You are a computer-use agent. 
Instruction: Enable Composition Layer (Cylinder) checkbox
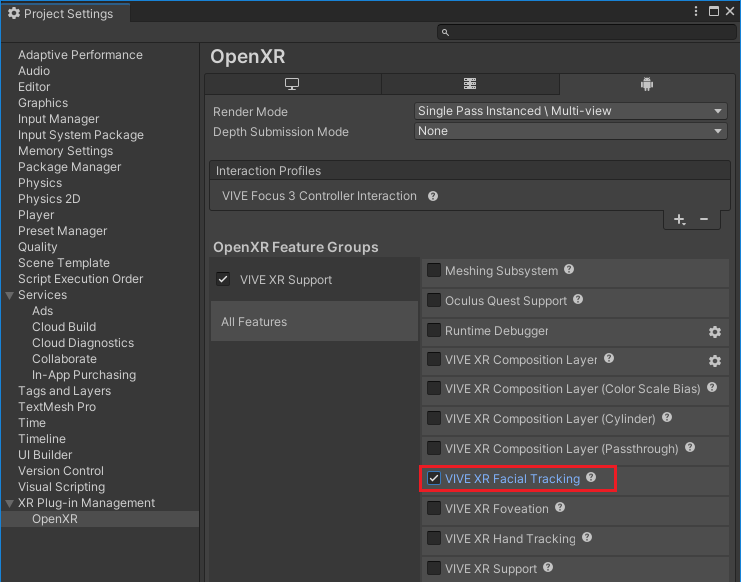[x=434, y=418]
